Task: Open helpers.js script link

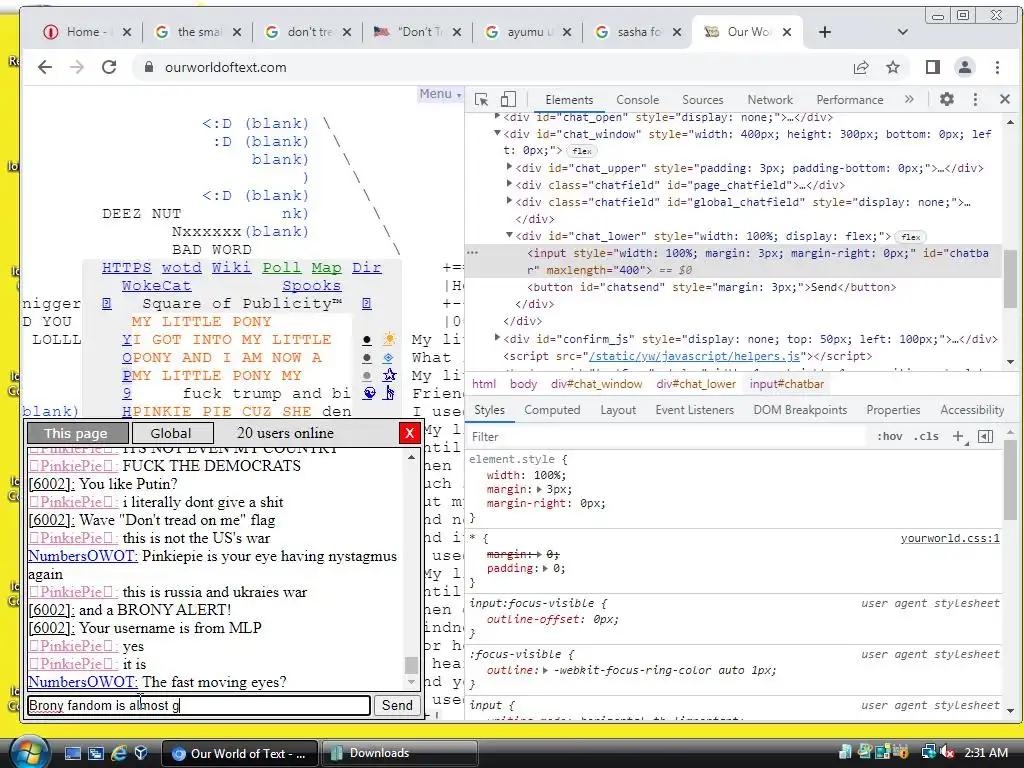Action: 695,357
